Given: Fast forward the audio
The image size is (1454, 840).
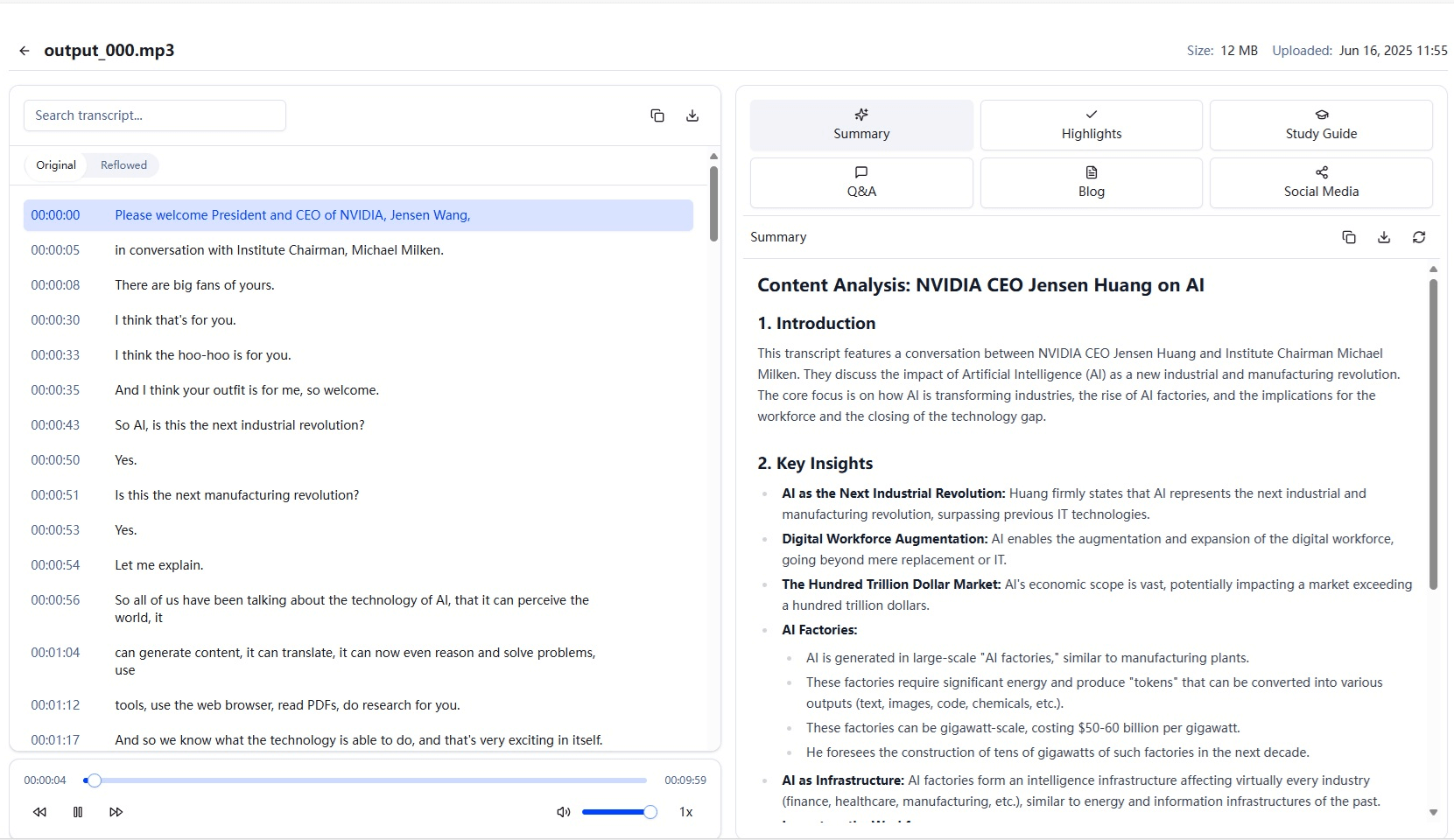Looking at the screenshot, I should (116, 812).
